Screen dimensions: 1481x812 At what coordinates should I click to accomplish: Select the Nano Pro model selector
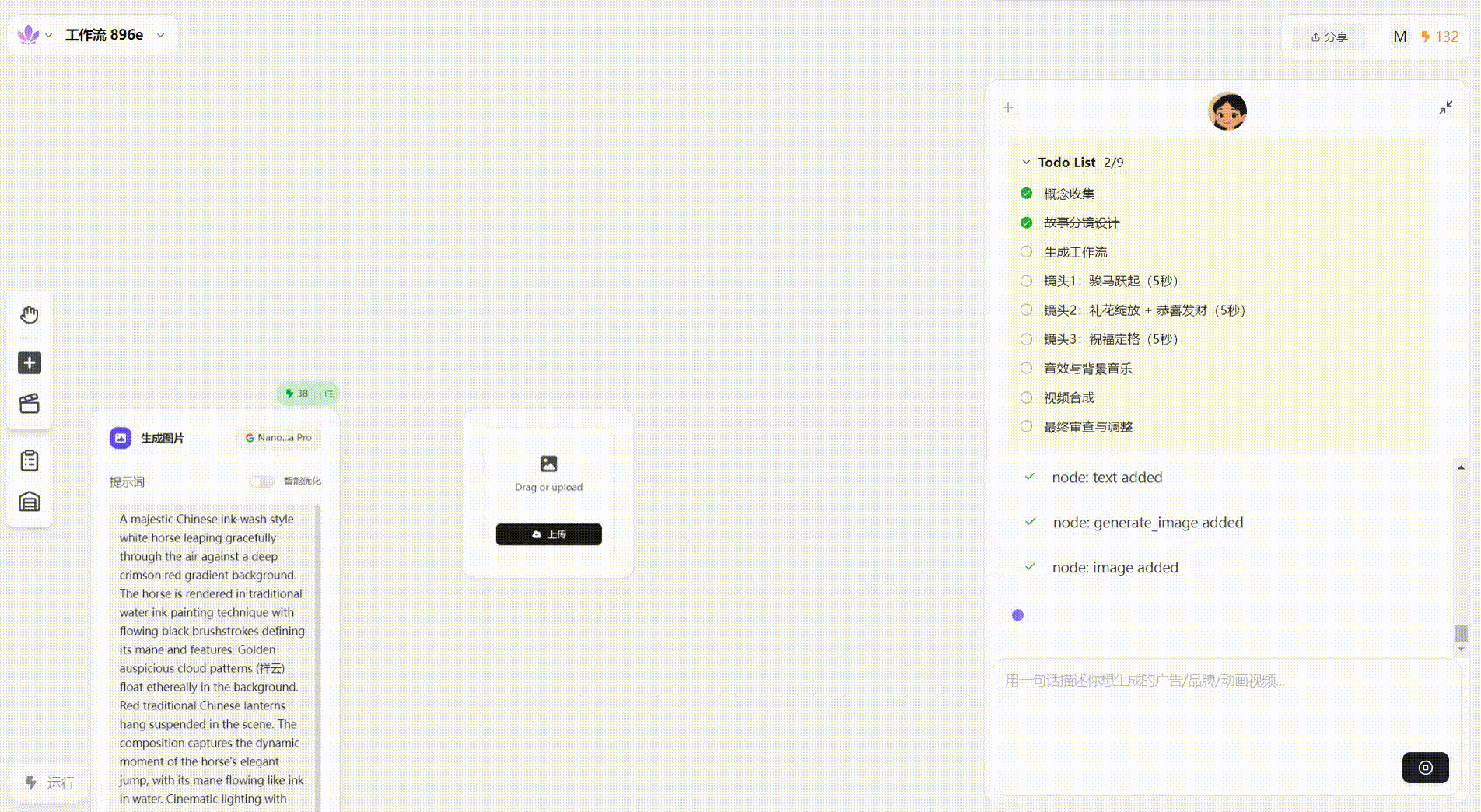click(278, 438)
